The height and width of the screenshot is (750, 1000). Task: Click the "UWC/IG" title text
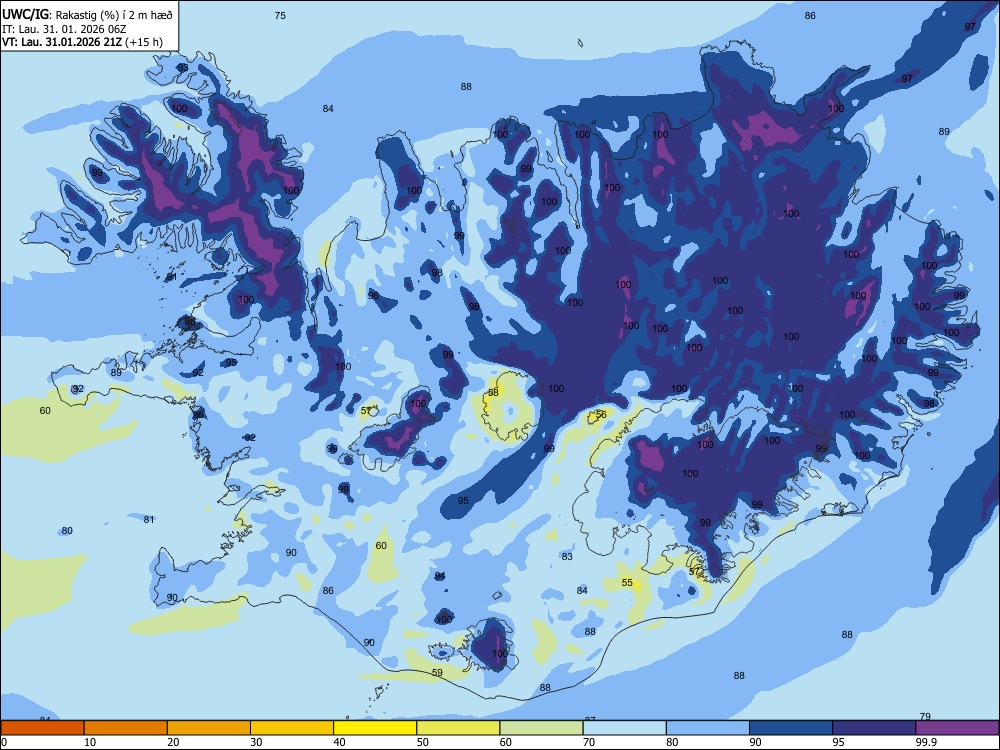25,15
